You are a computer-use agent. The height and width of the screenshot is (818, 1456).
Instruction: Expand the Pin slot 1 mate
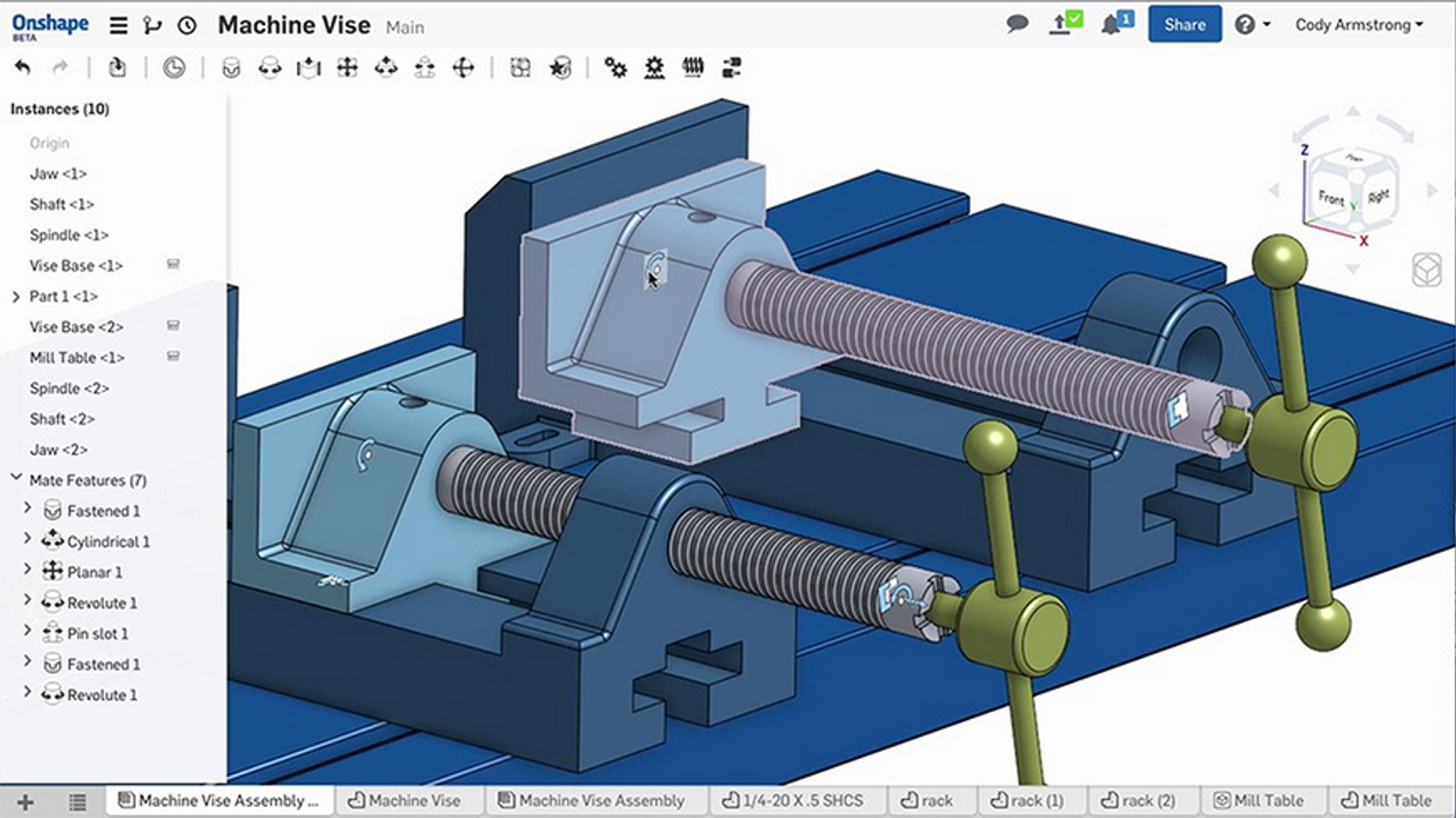pos(27,632)
